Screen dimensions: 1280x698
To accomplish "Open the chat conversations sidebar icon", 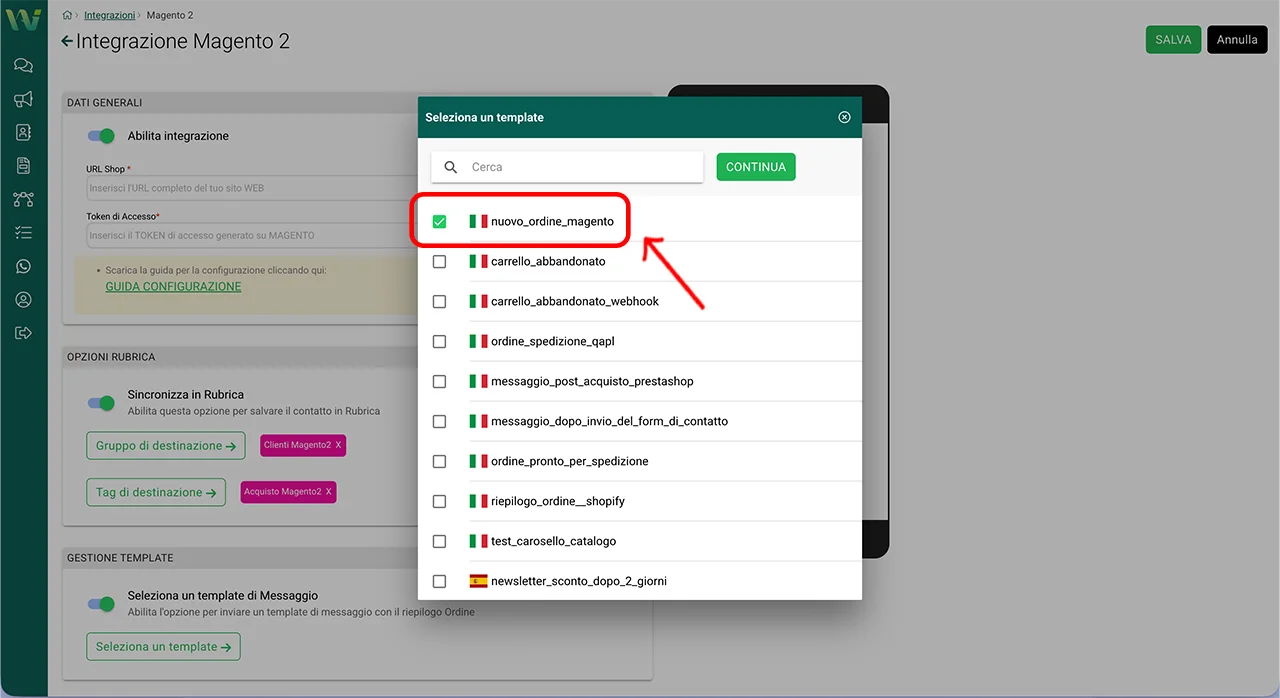I will click(23, 66).
